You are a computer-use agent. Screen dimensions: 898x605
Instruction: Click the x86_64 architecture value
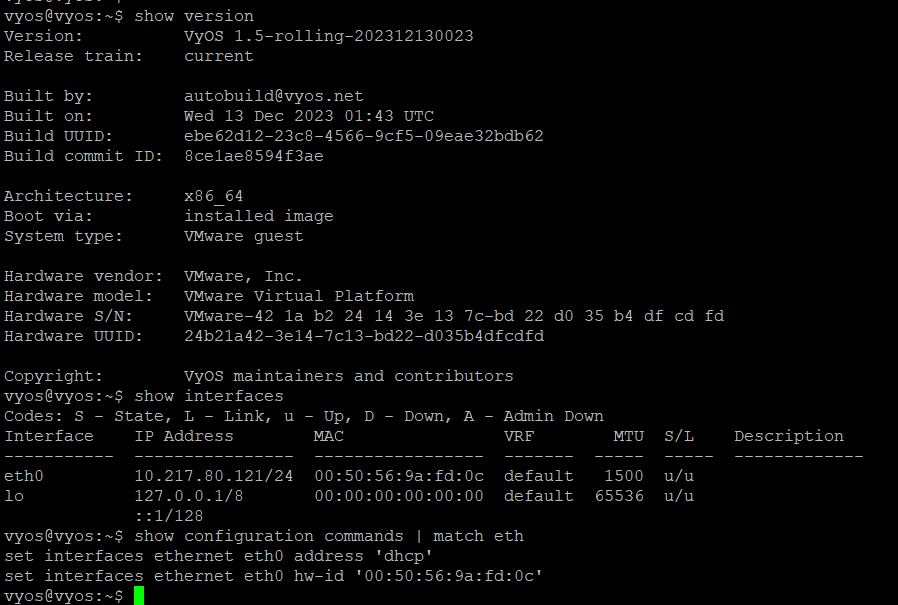213,196
